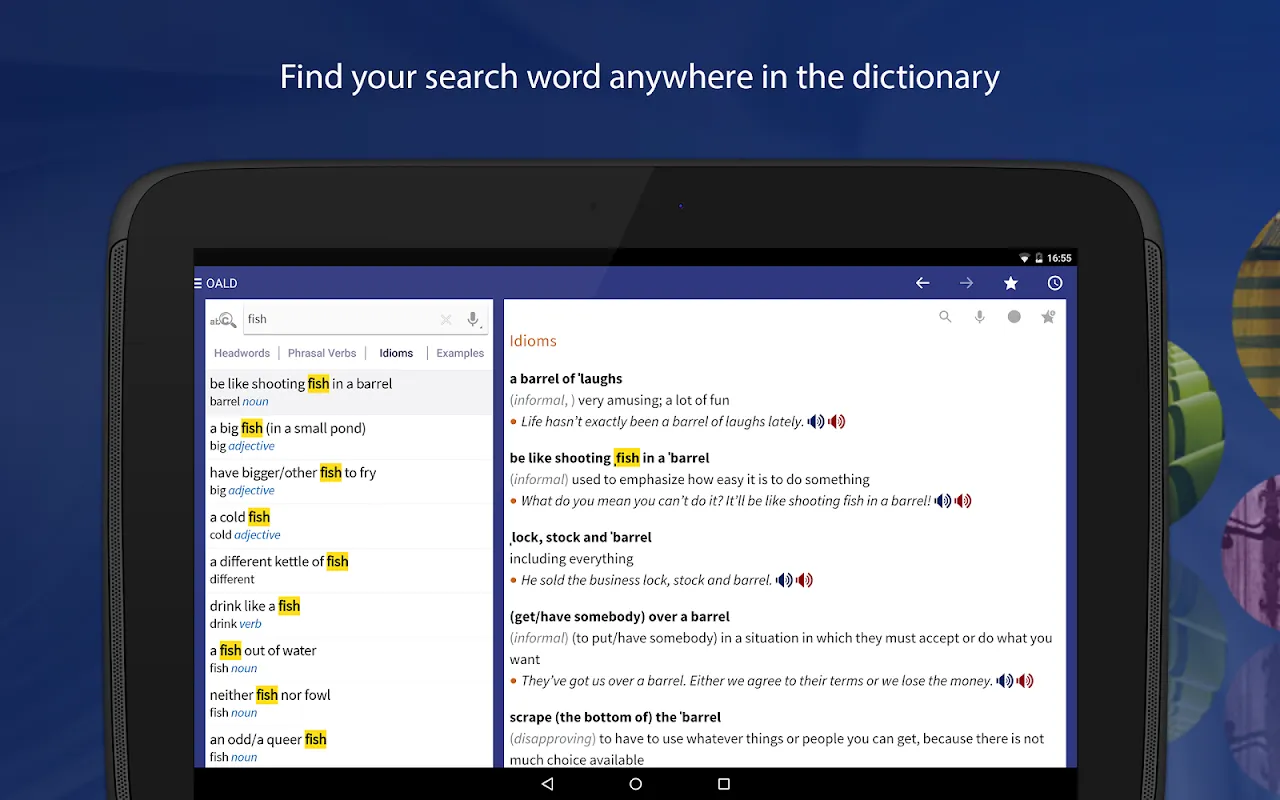Switch to the Headwords tab
This screenshot has height=800, width=1280.
click(242, 353)
